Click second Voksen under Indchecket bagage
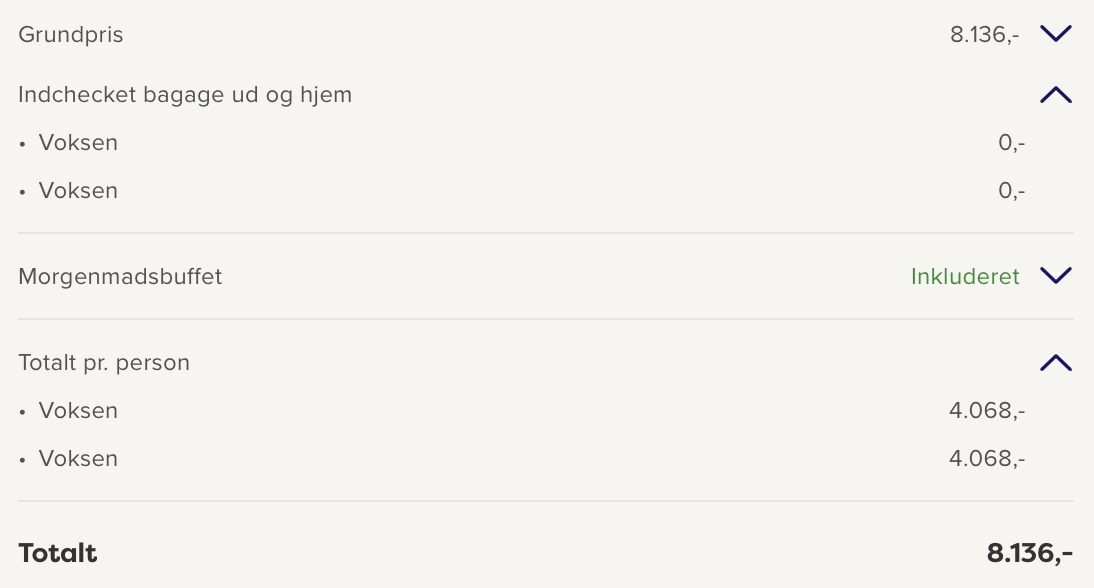Image resolution: width=1094 pixels, height=588 pixels. pos(78,191)
